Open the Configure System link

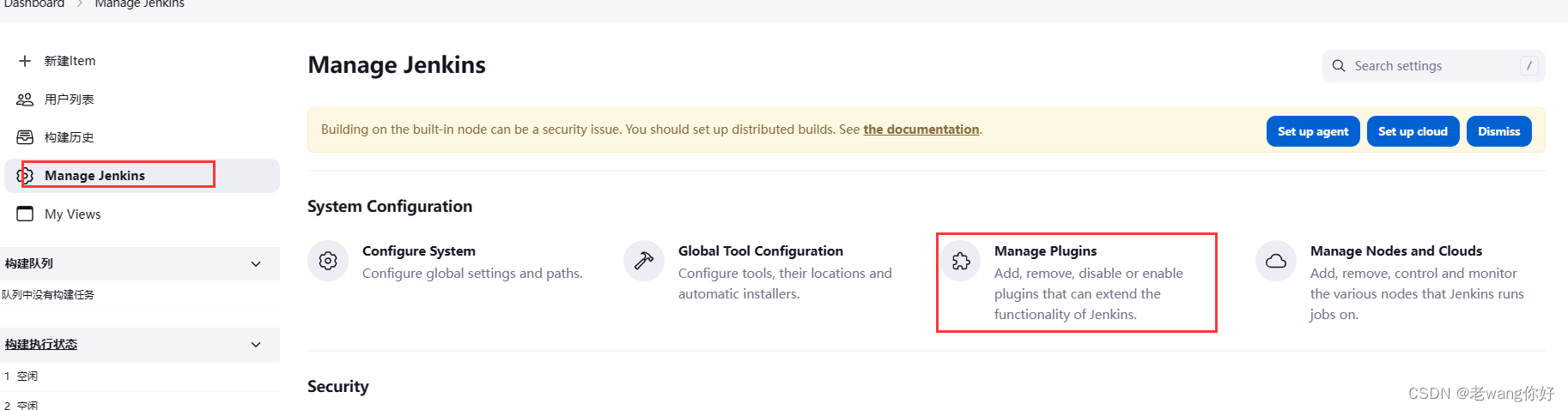click(419, 251)
